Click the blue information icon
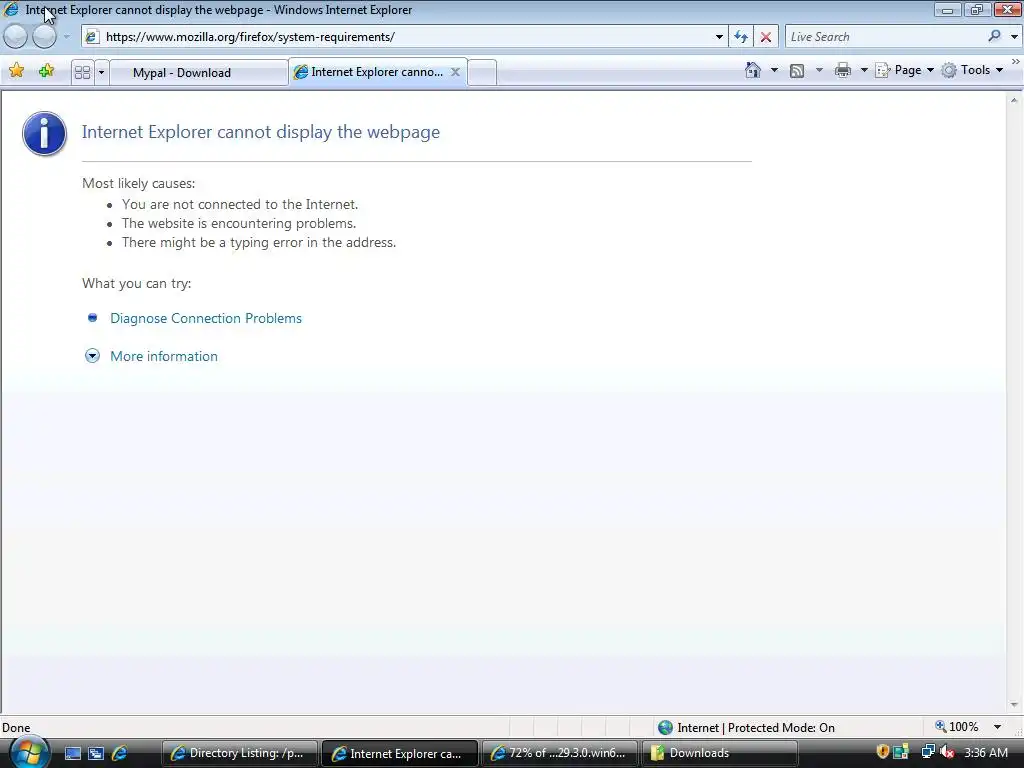1024x768 pixels. pyautogui.click(x=44, y=133)
